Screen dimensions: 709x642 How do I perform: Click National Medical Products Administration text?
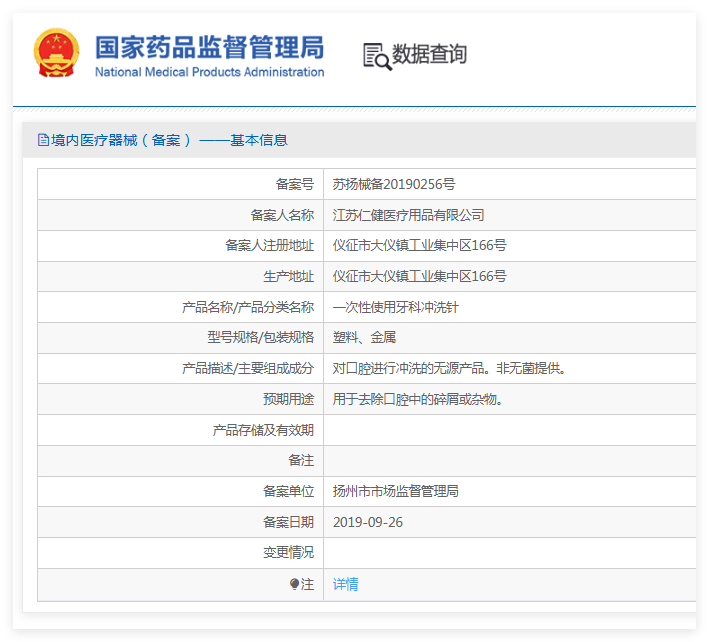[x=209, y=72]
